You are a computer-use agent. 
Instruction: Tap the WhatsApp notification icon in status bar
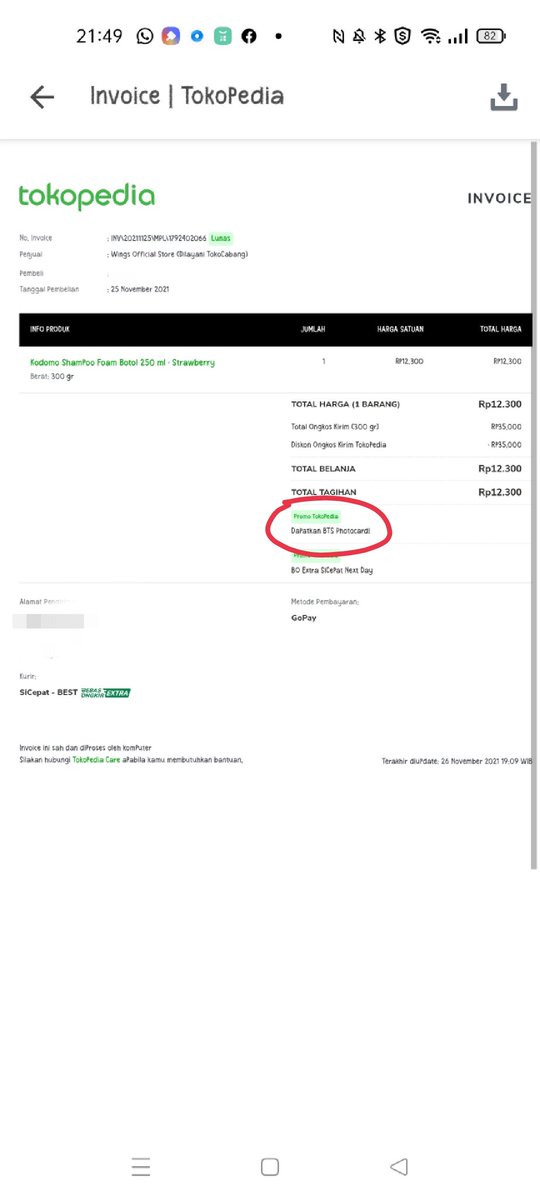[x=146, y=36]
